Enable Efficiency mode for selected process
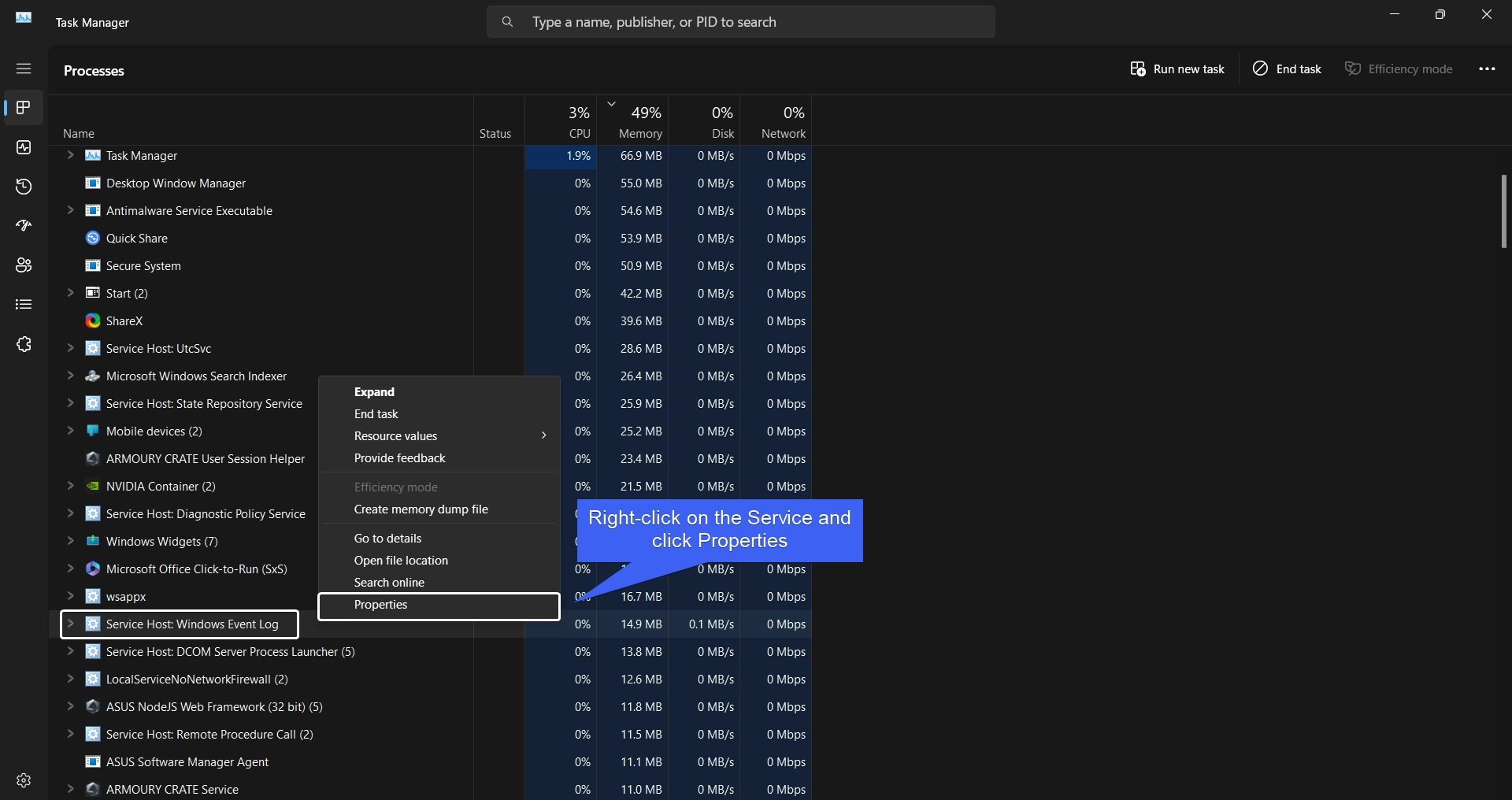 point(1400,69)
